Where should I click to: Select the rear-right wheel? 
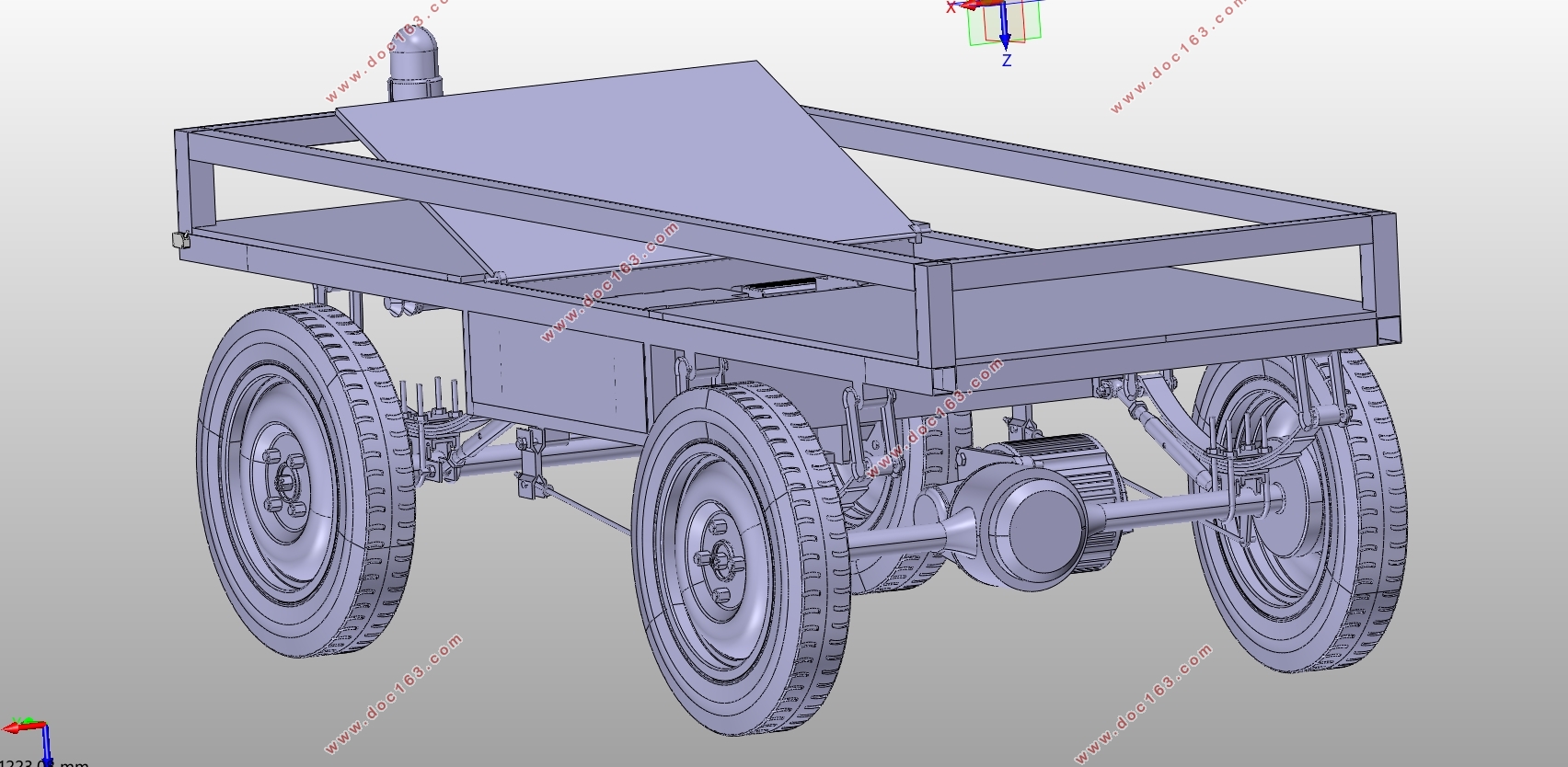[x=1298, y=509]
